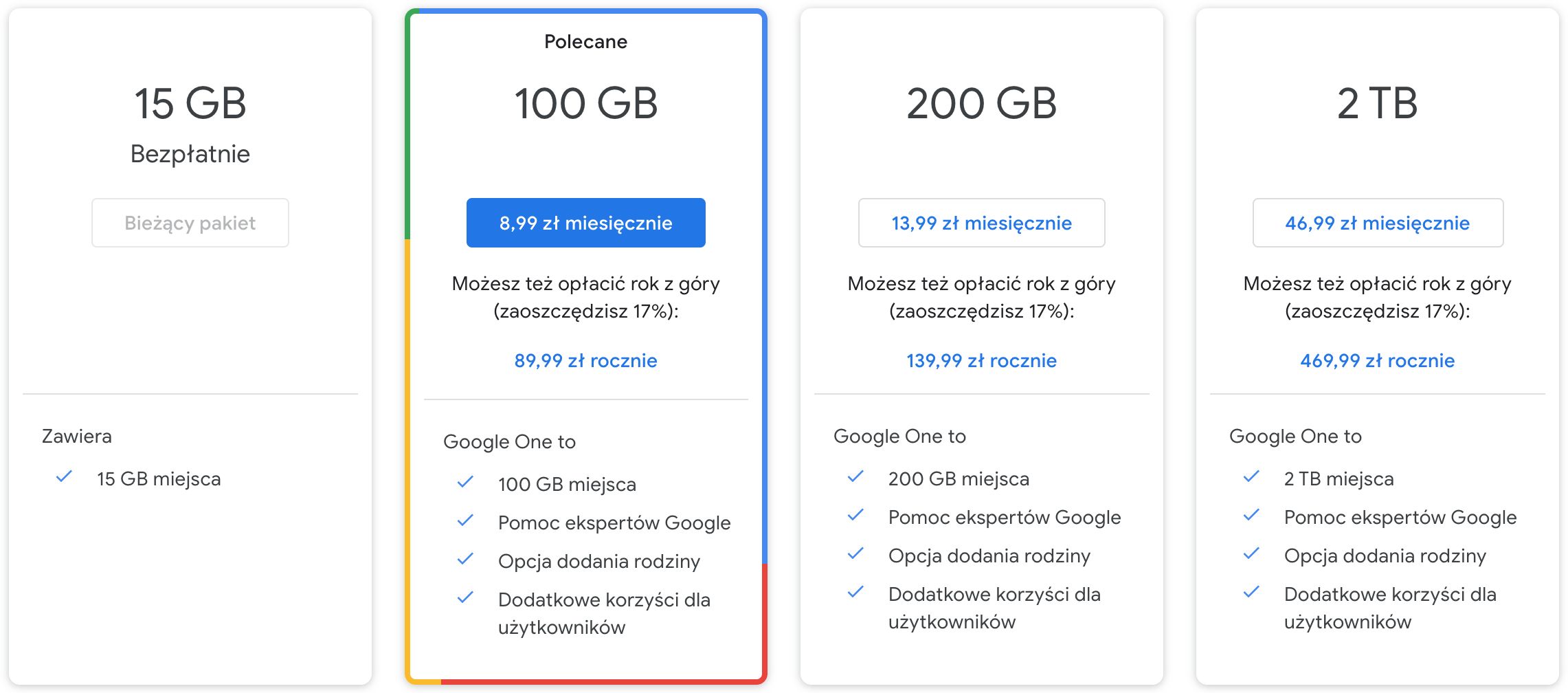Screen dimensions: 1568x693
Task: Click the 8,99 zł miesięcznie button
Action: click(585, 223)
